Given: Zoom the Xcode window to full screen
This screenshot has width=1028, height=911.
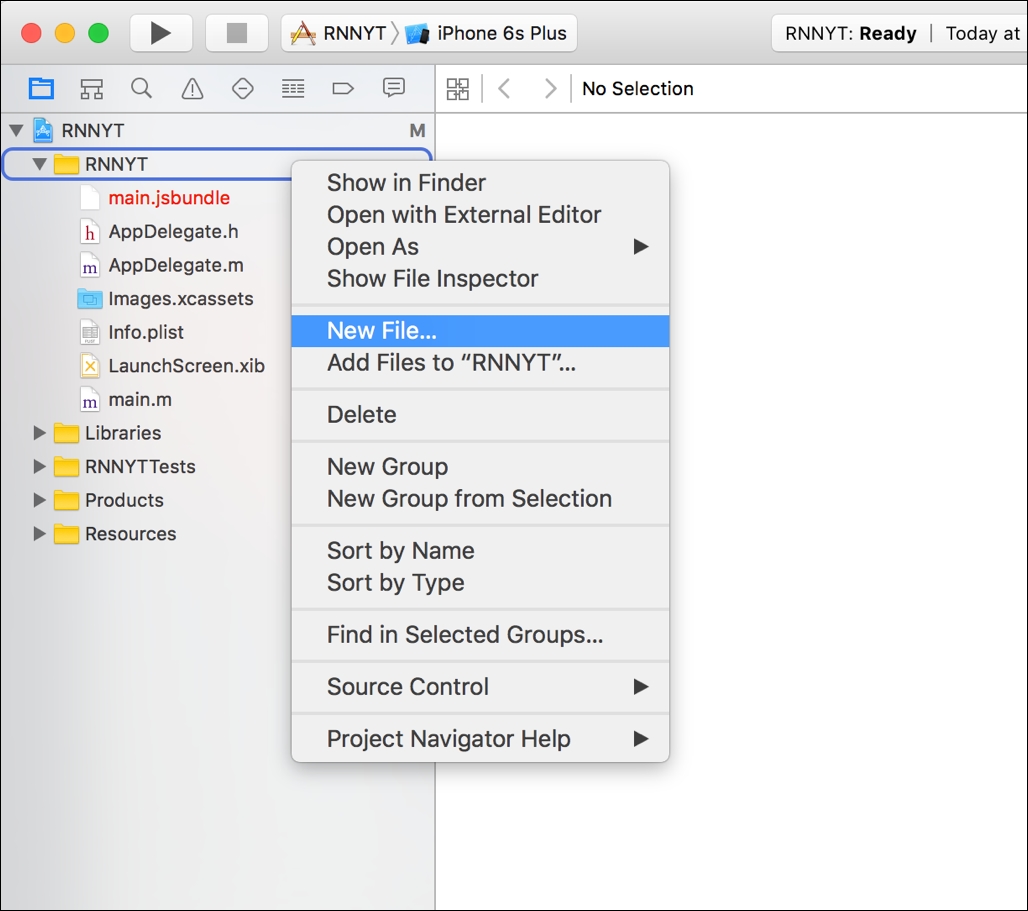Looking at the screenshot, I should 98,33.
